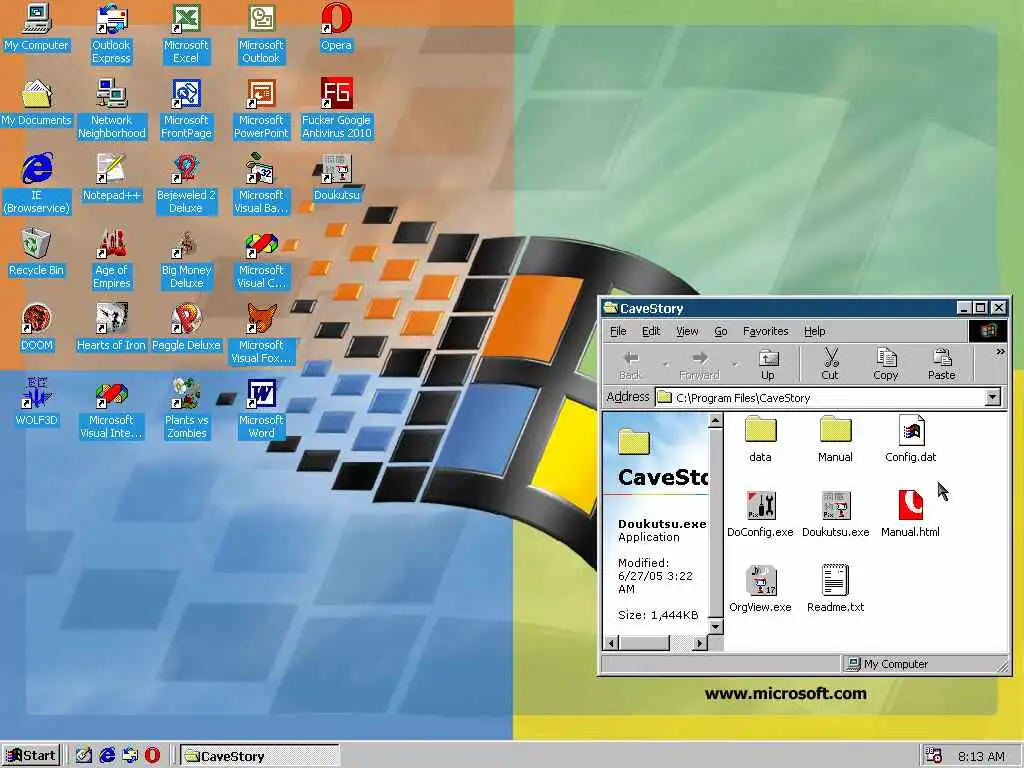
Task: Click the Cut toolbar button
Action: tap(830, 364)
